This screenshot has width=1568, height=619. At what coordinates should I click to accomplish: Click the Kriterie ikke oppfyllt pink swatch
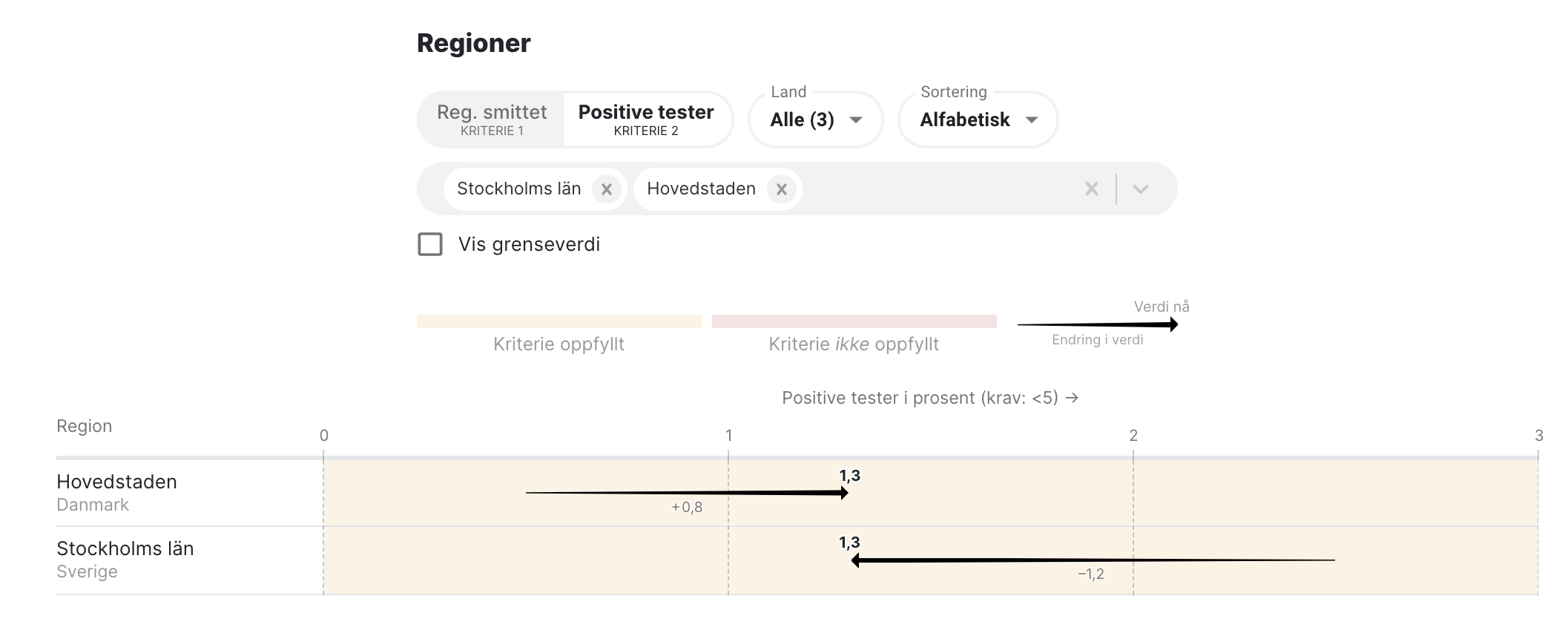point(854,321)
